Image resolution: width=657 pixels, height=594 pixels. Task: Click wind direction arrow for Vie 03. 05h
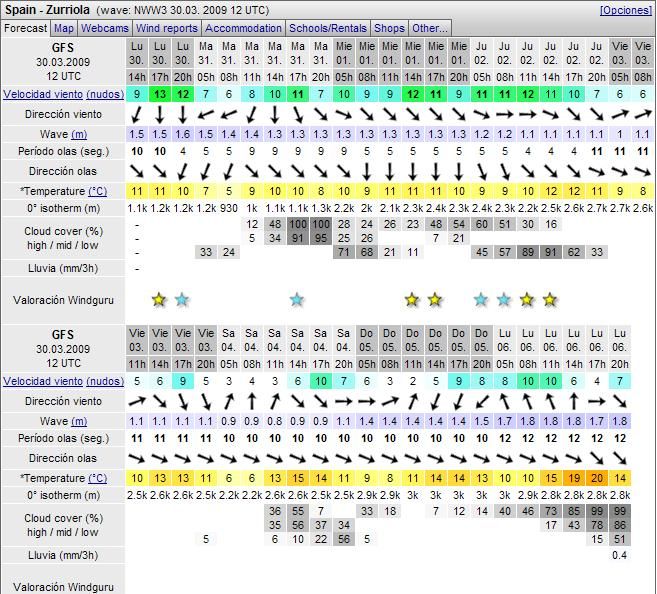tap(619, 114)
